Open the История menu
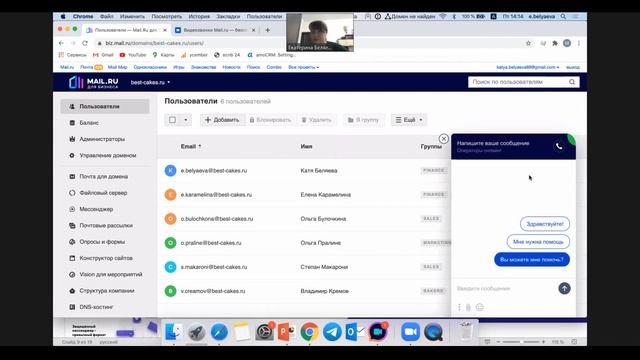The image size is (640, 360). coord(199,17)
